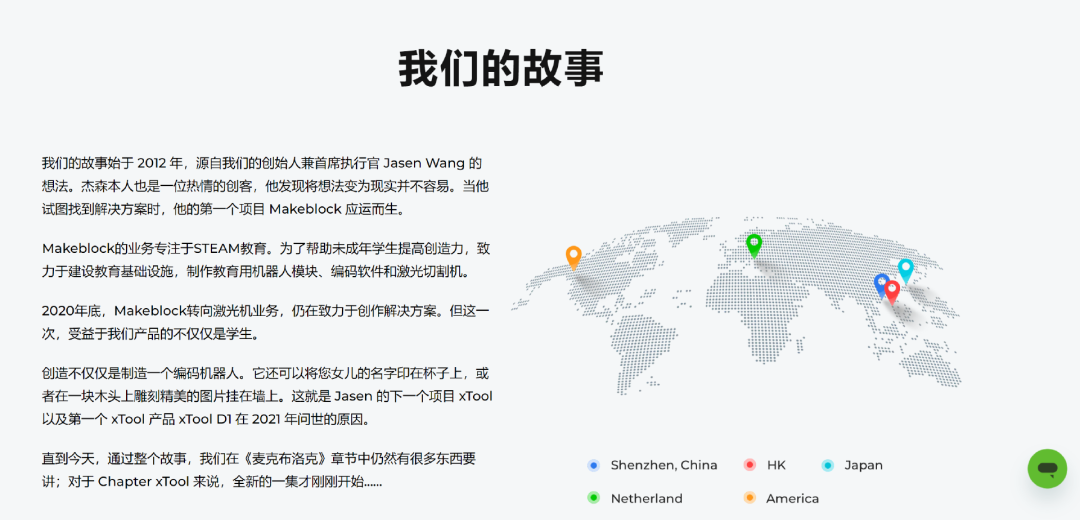Click the "Shenzhen, China" legend label
Image resolution: width=1080 pixels, height=520 pixels.
(663, 465)
